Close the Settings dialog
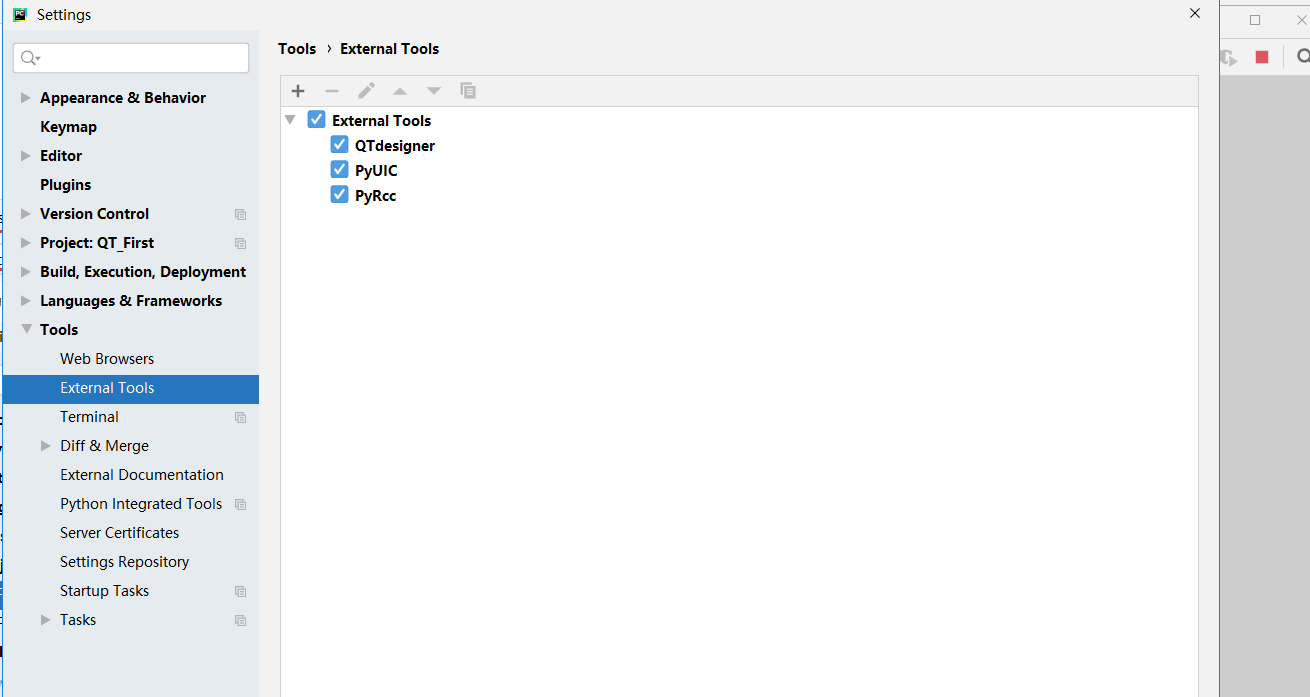The height and width of the screenshot is (697, 1310). [1195, 14]
